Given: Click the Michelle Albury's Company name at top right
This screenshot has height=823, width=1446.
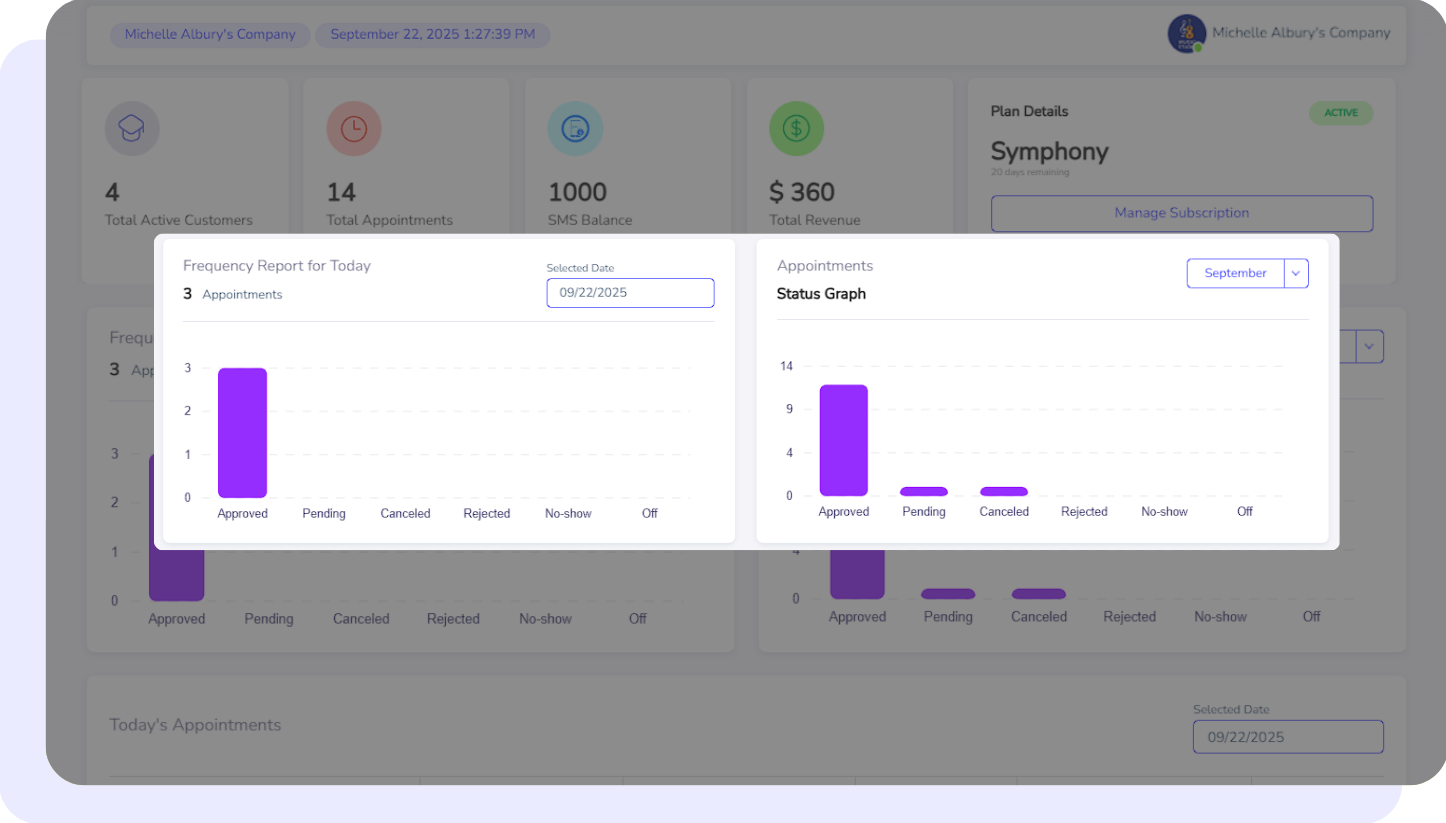Looking at the screenshot, I should click(1300, 33).
